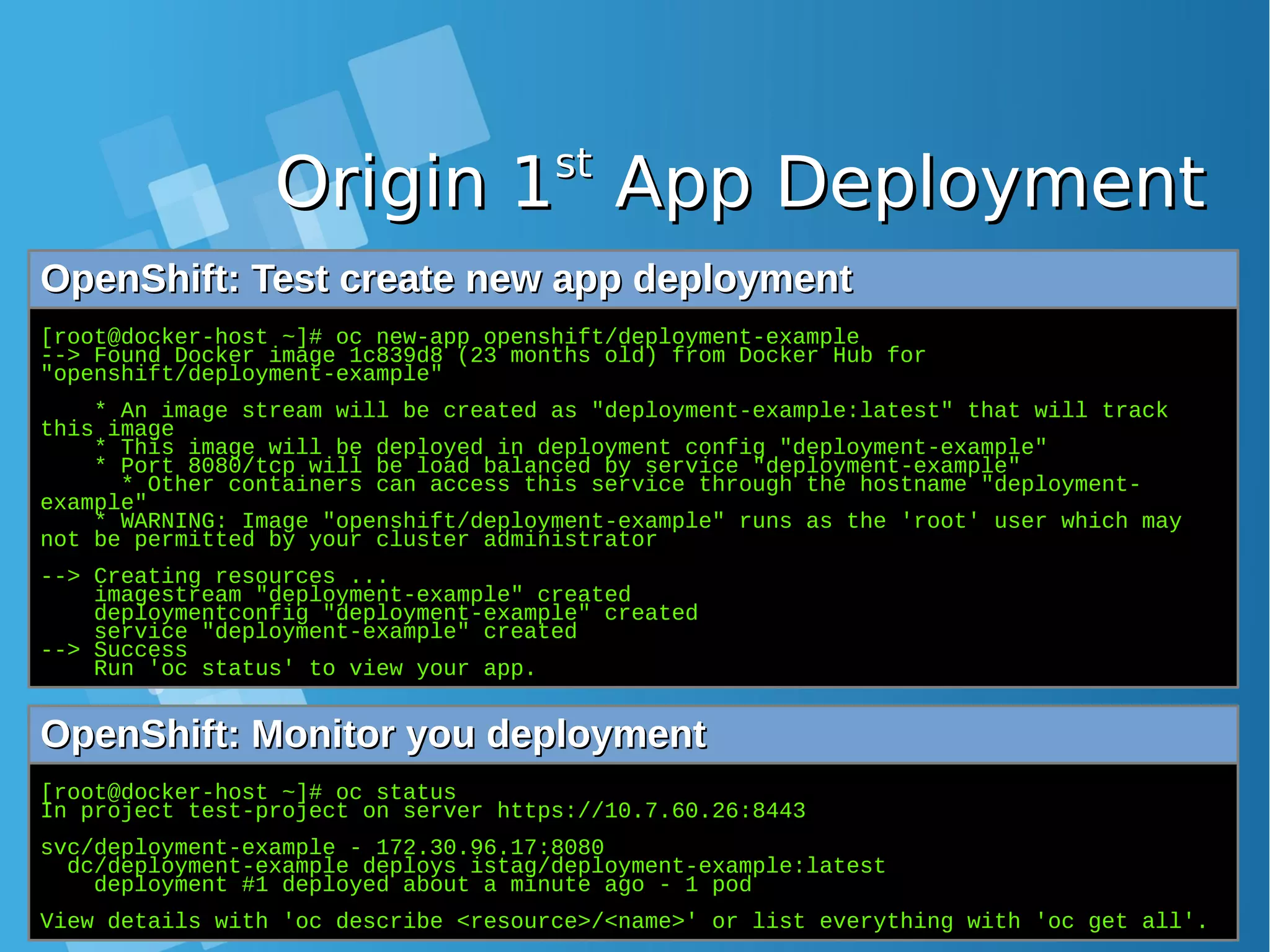Click line 'This image will be deployed in deployment config'
Viewport: 1270px width, 952px height.
[571, 447]
